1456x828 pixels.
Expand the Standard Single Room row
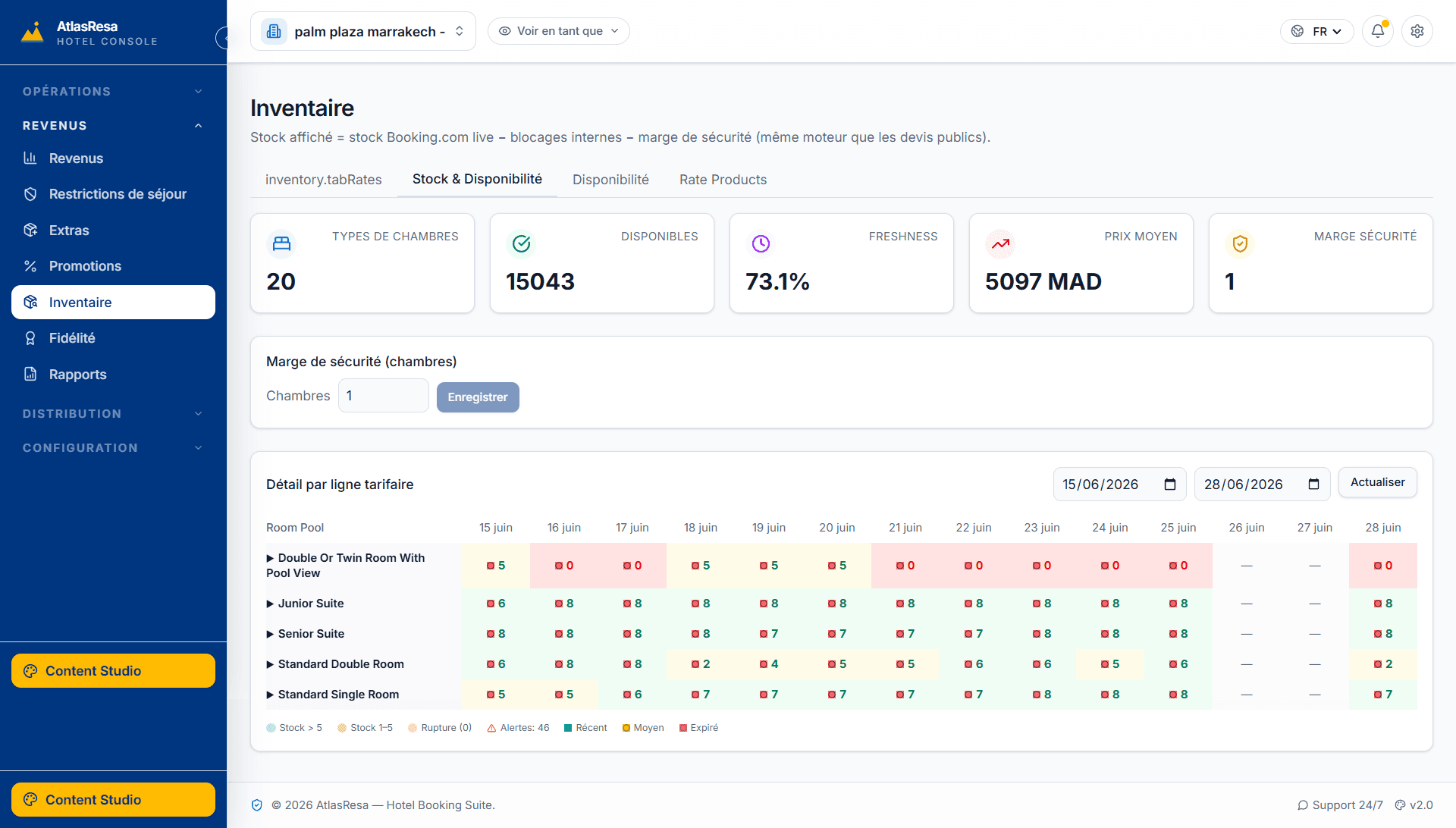pyautogui.click(x=333, y=695)
